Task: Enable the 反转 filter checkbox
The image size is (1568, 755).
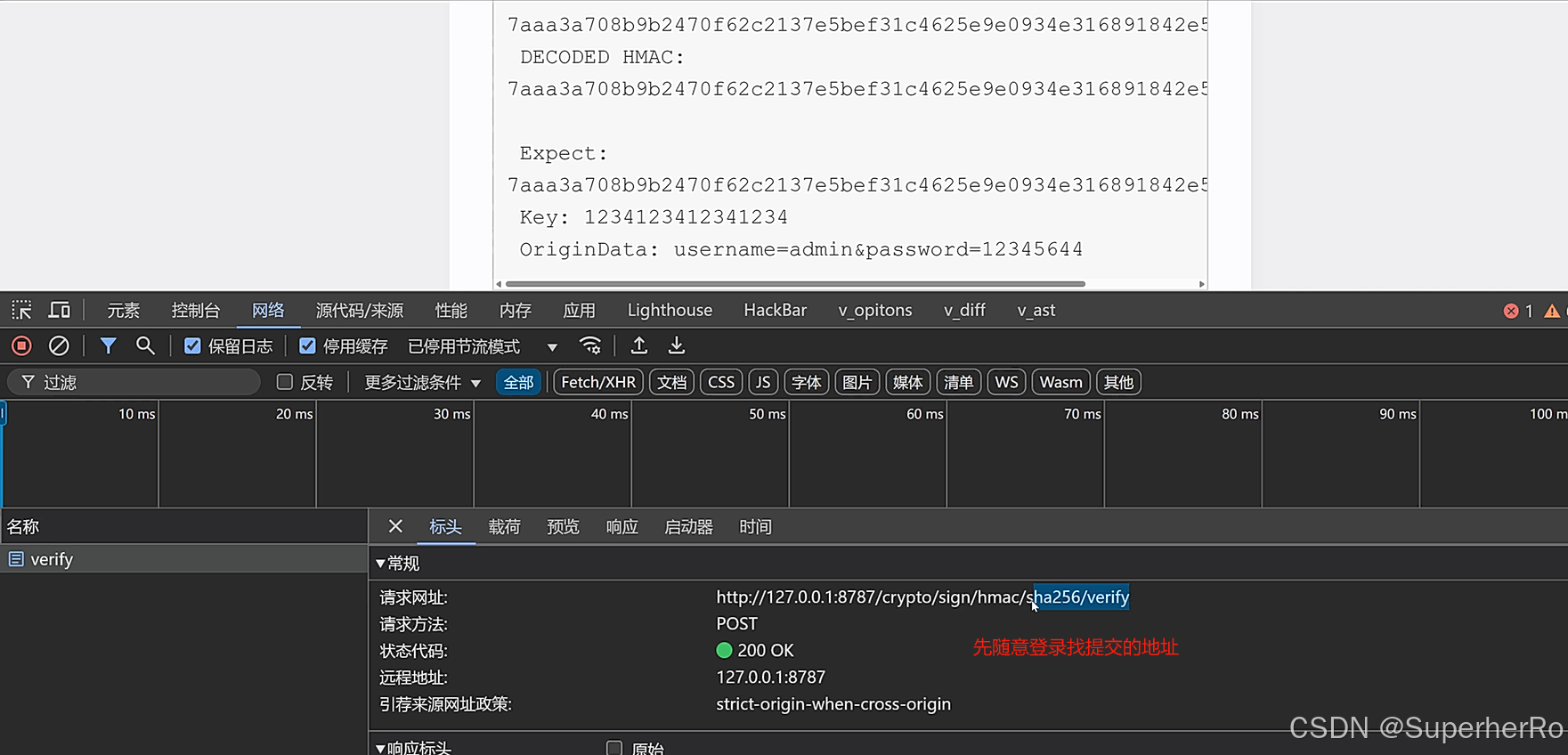Action: pos(285,382)
